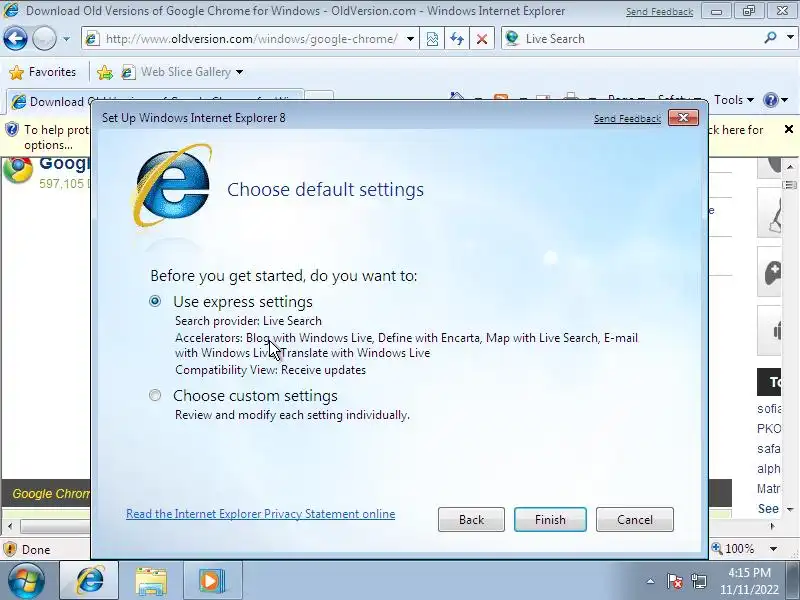
Task: Click the browser Back arrow button
Action: tap(15, 39)
